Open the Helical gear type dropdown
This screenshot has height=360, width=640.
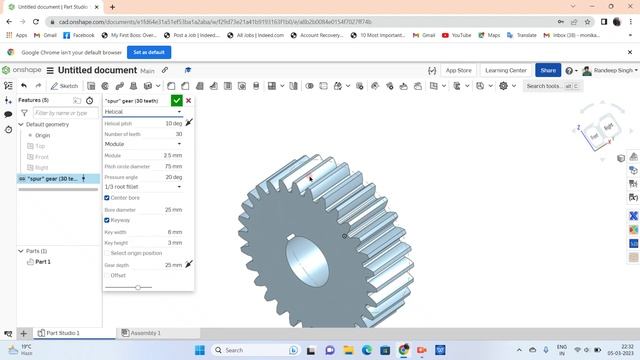pyautogui.click(x=143, y=112)
